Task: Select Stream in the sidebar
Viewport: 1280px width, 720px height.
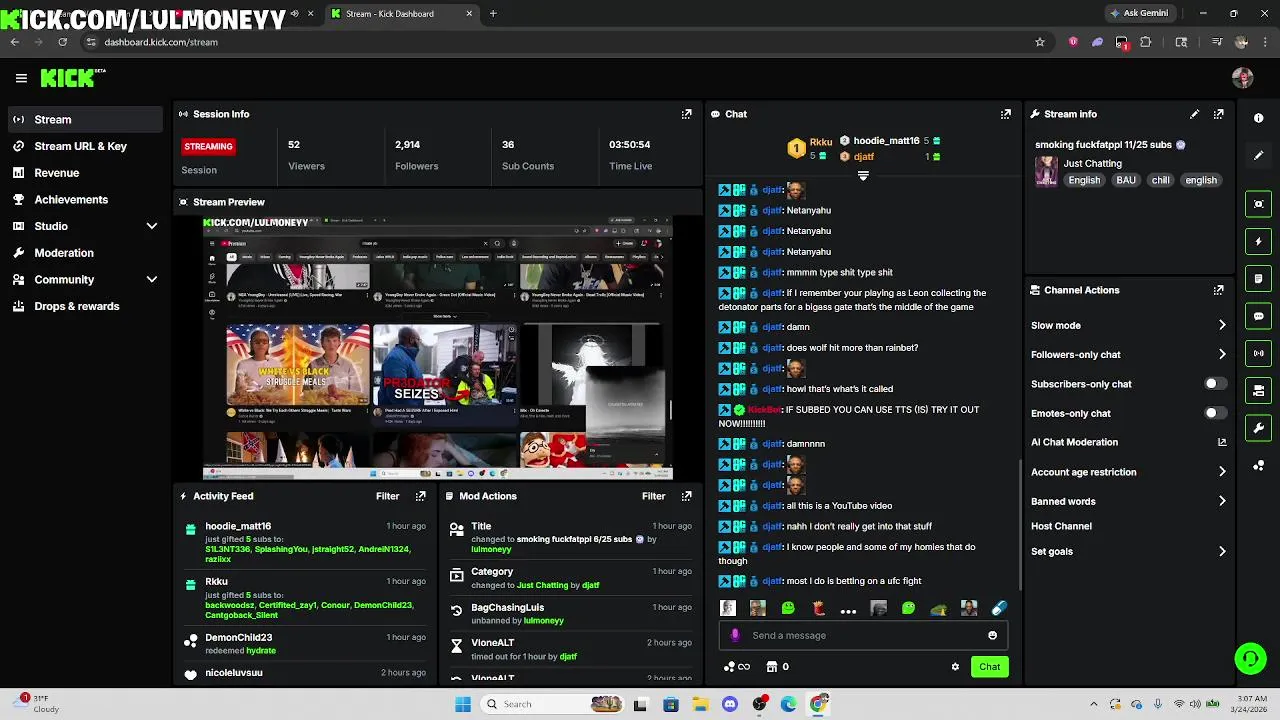Action: [x=85, y=119]
